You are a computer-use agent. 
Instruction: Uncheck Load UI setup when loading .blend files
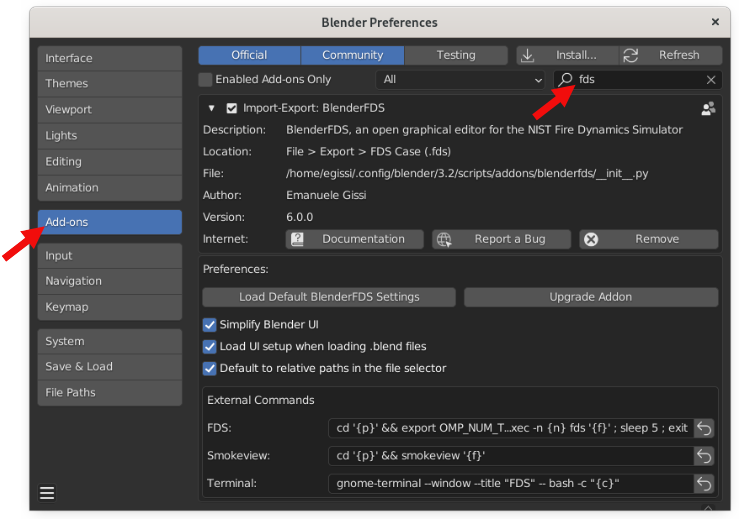[210, 347]
